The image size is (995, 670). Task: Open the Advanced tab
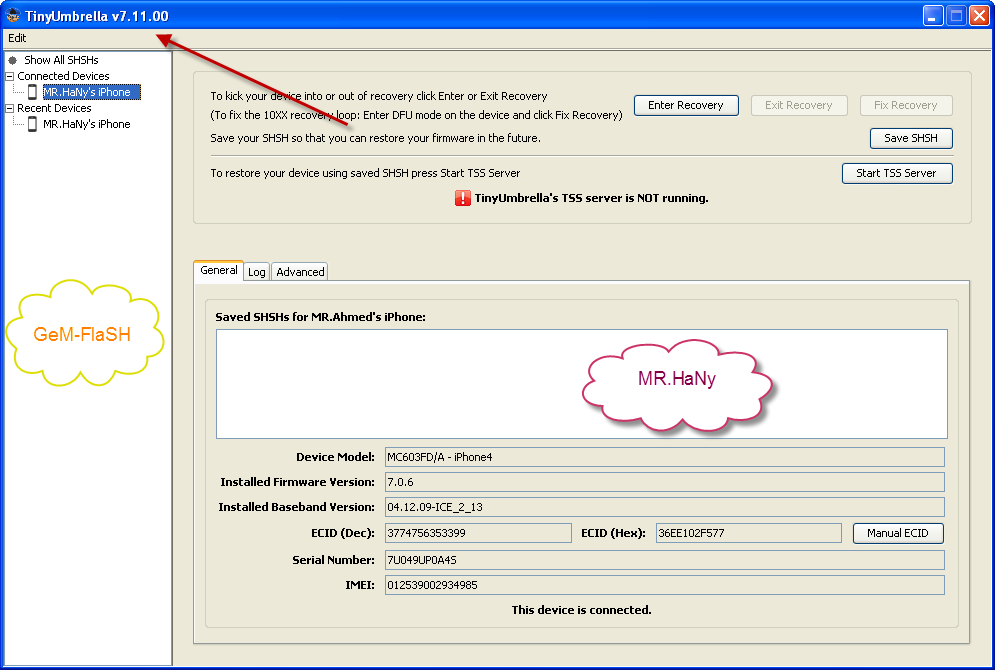(x=300, y=272)
